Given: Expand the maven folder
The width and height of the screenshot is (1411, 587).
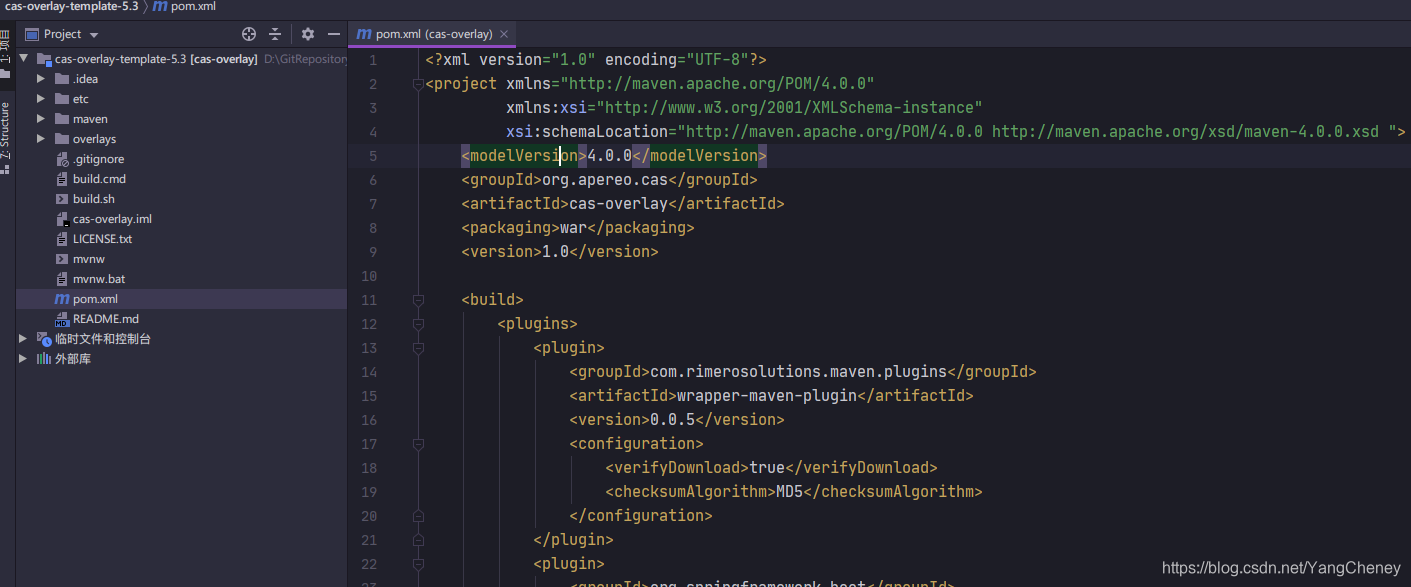Looking at the screenshot, I should click(x=41, y=119).
